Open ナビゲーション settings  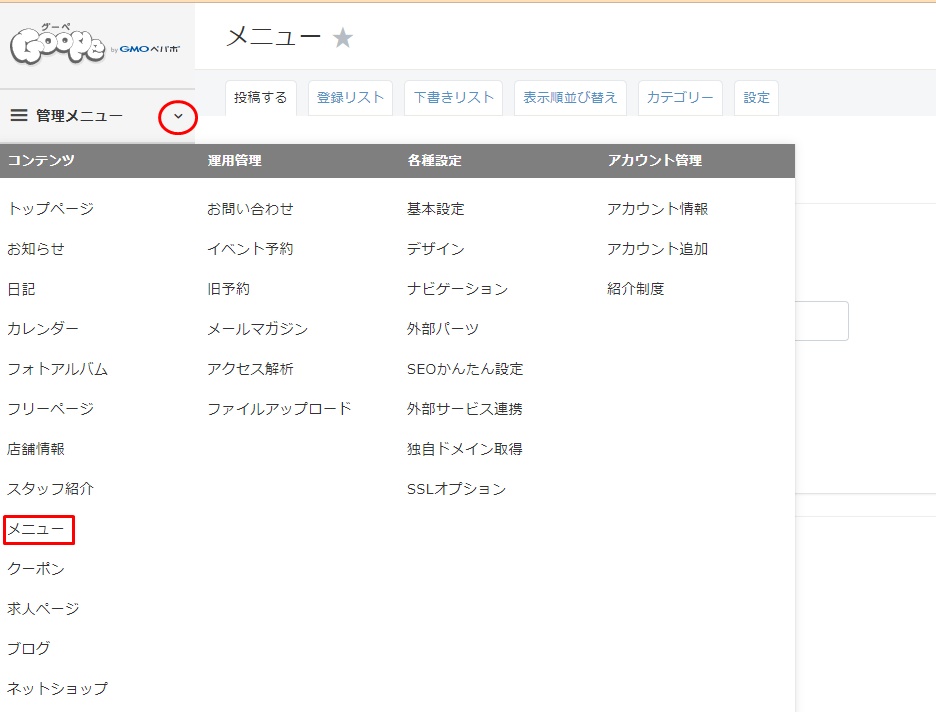(x=457, y=289)
